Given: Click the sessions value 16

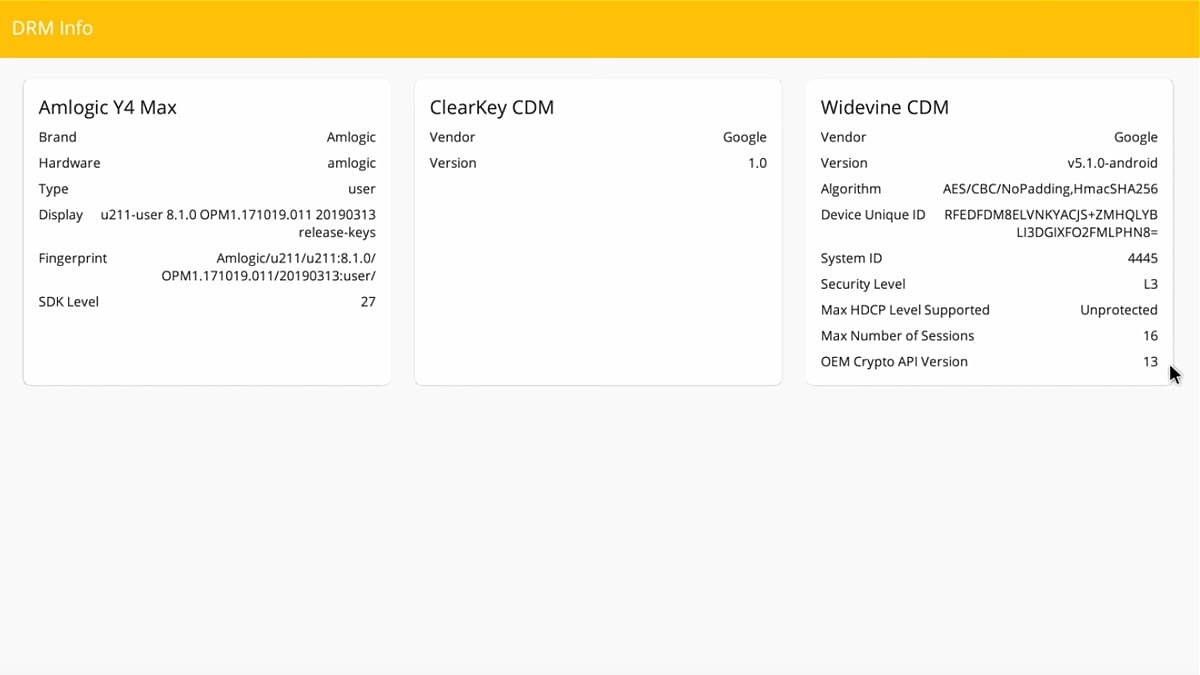Looking at the screenshot, I should [1150, 336].
